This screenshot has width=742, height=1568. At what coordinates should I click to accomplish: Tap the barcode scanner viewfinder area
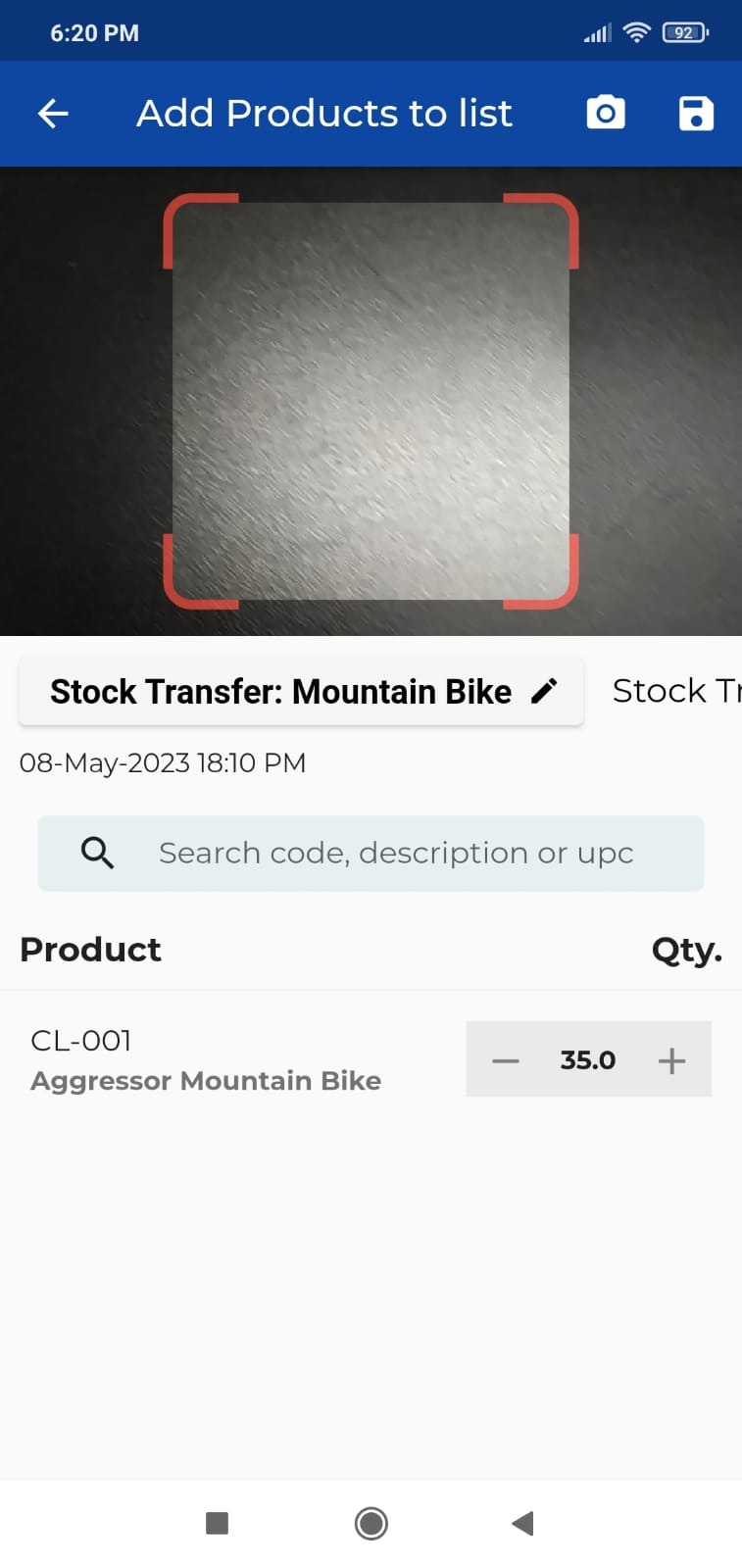click(371, 401)
